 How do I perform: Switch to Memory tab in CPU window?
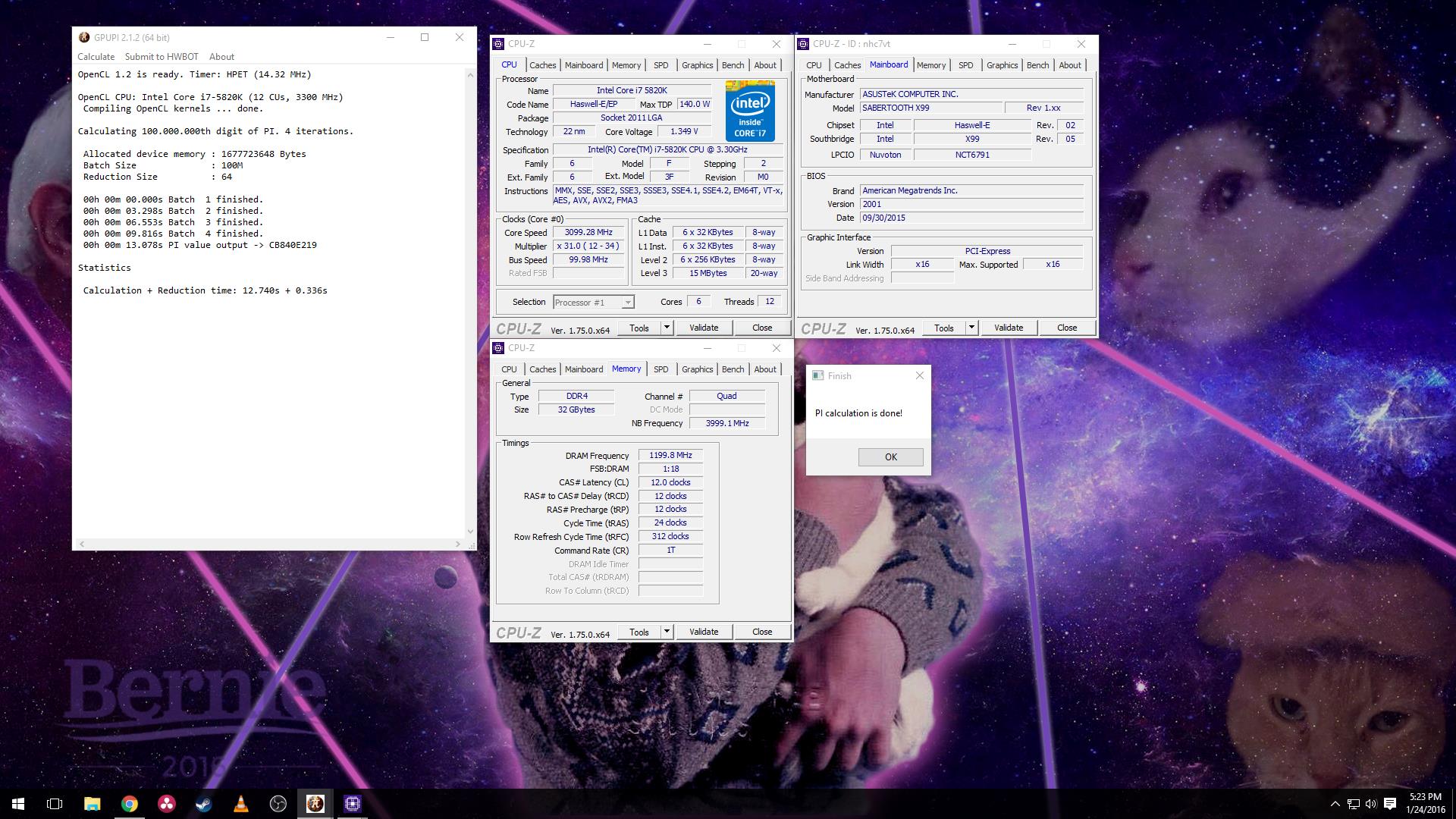[626, 65]
